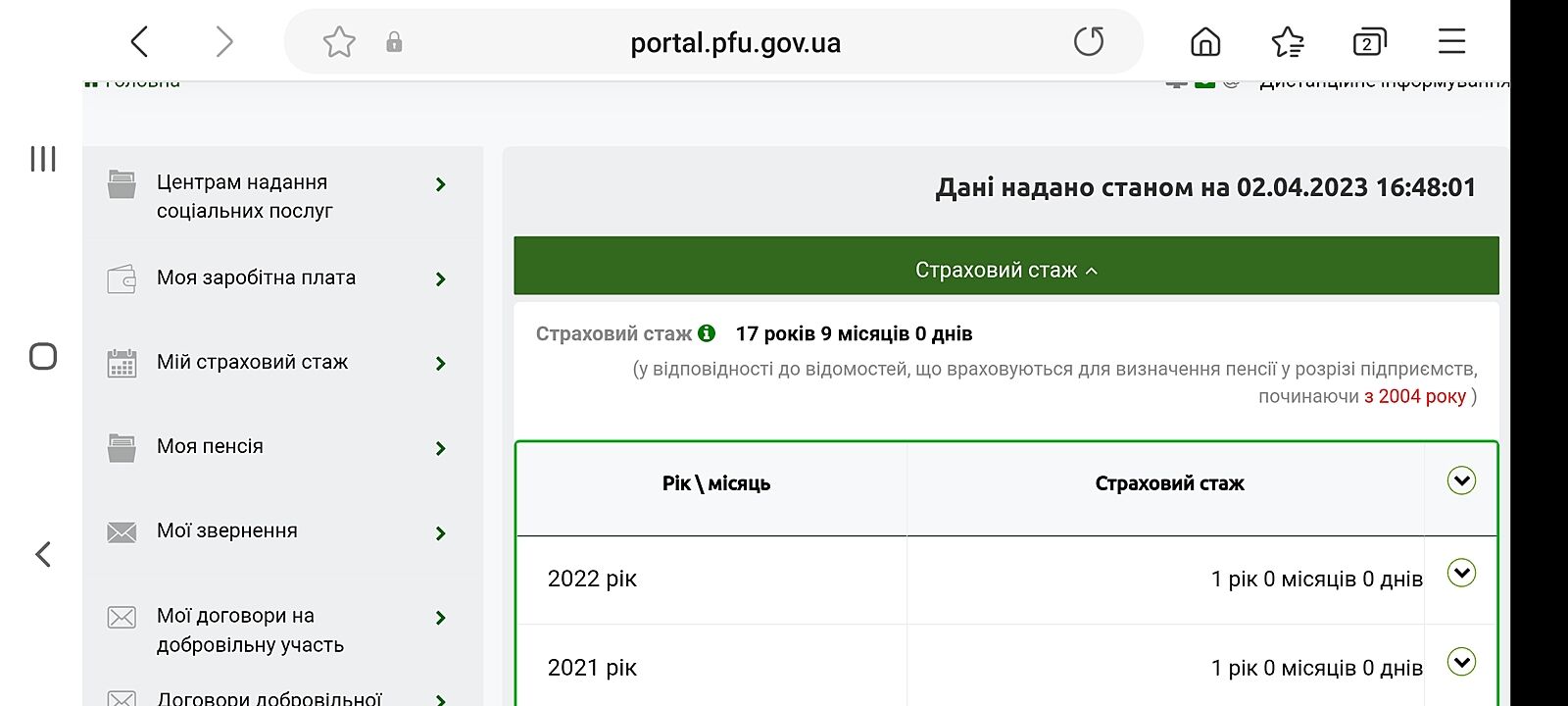This screenshot has height=706, width=1568.
Task: Open Мій страховий стаж menu item
Action: [253, 363]
